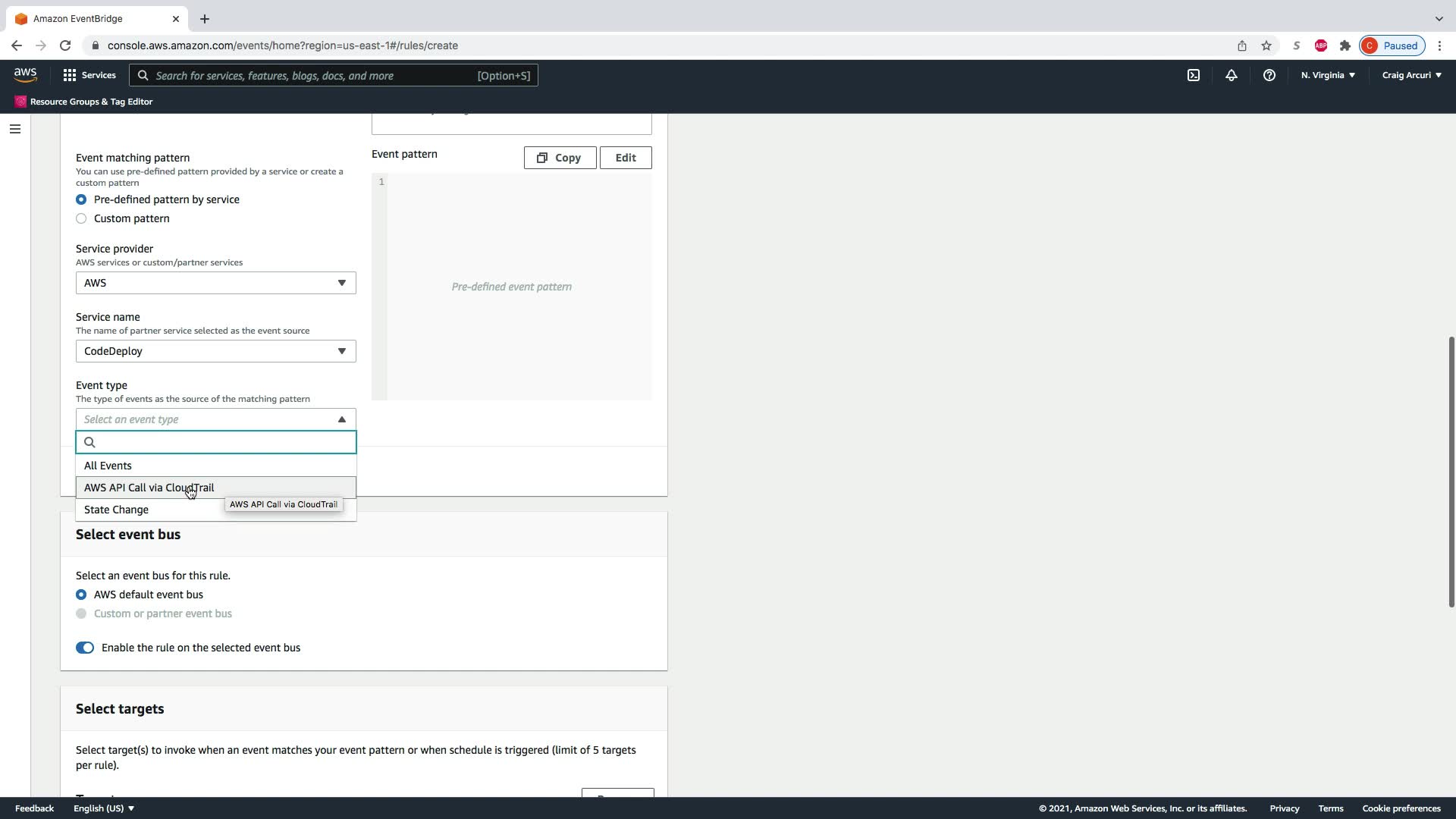Open AWS CloudShell terminal icon
This screenshot has height=819, width=1456.
tap(1194, 75)
